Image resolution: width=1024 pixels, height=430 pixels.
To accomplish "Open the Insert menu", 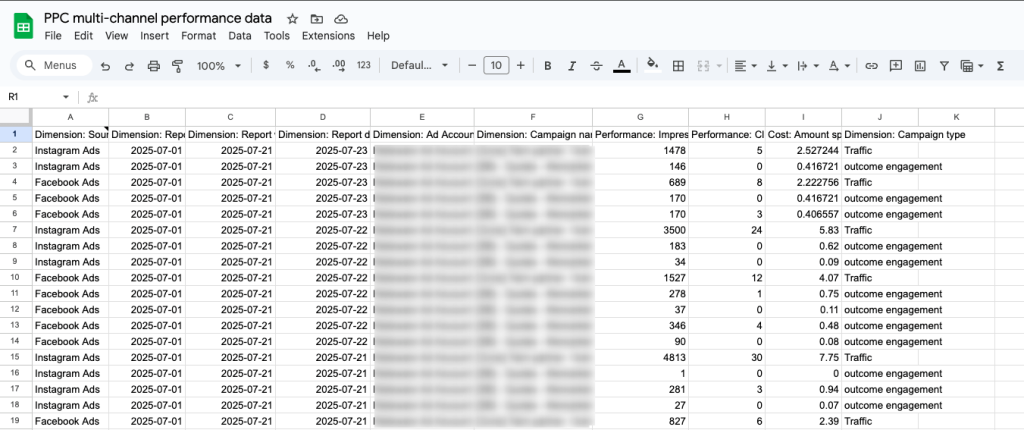I will coord(154,36).
